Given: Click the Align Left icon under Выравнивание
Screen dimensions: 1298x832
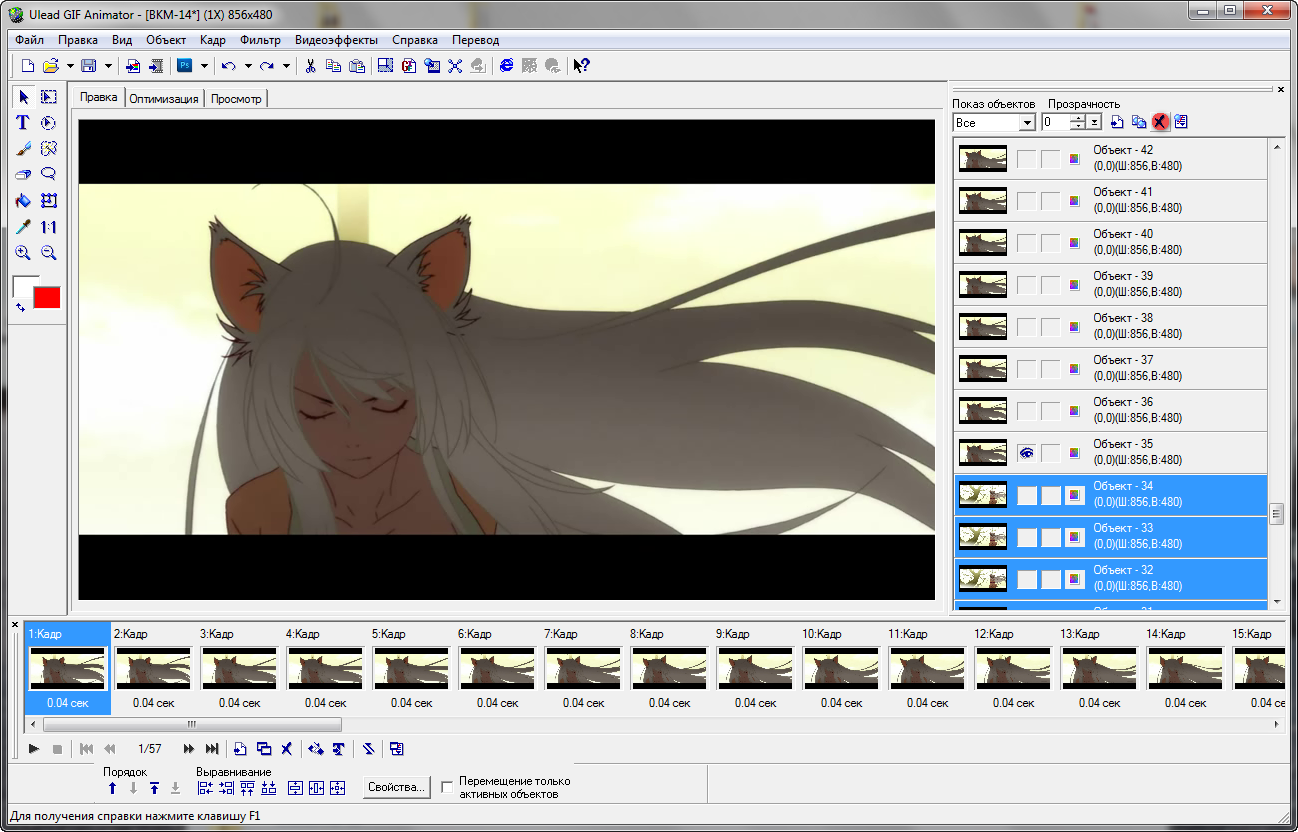Looking at the screenshot, I should 205,788.
